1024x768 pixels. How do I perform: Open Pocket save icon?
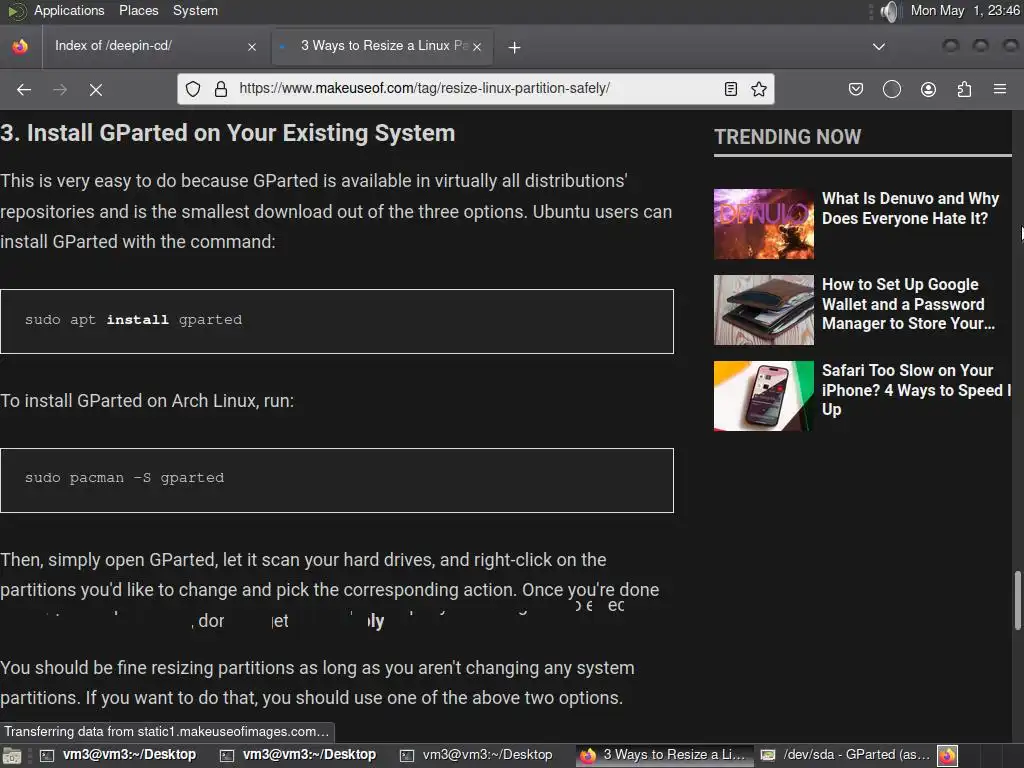click(856, 89)
